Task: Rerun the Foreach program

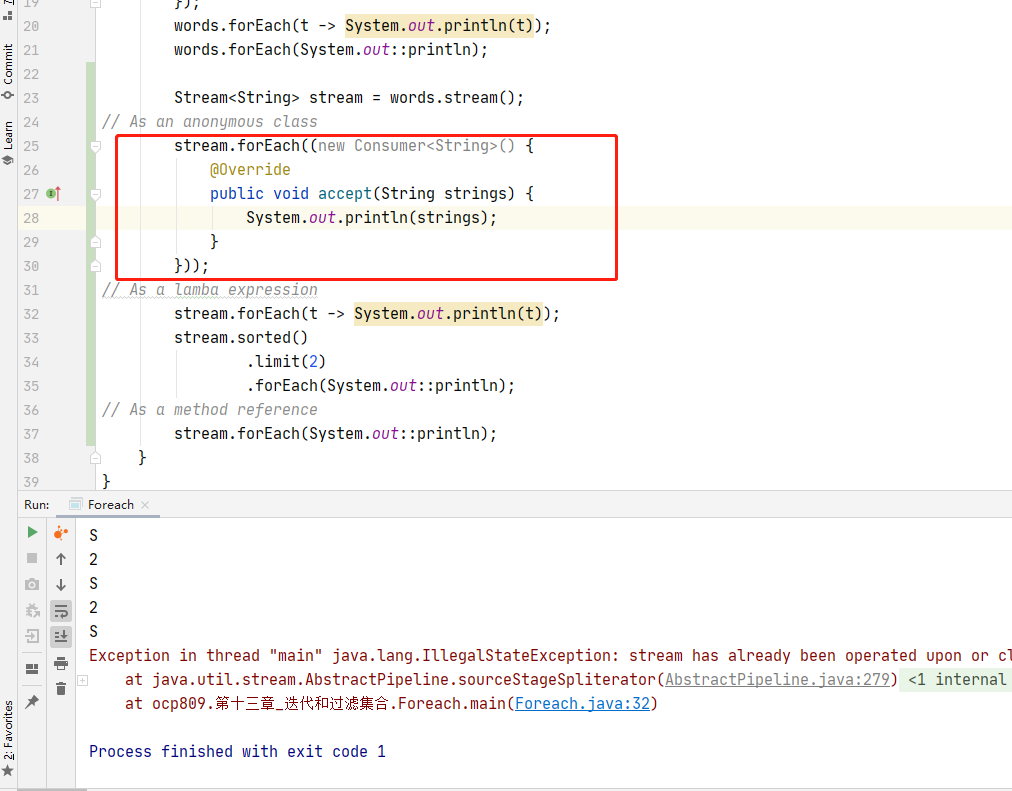Action: click(32, 533)
